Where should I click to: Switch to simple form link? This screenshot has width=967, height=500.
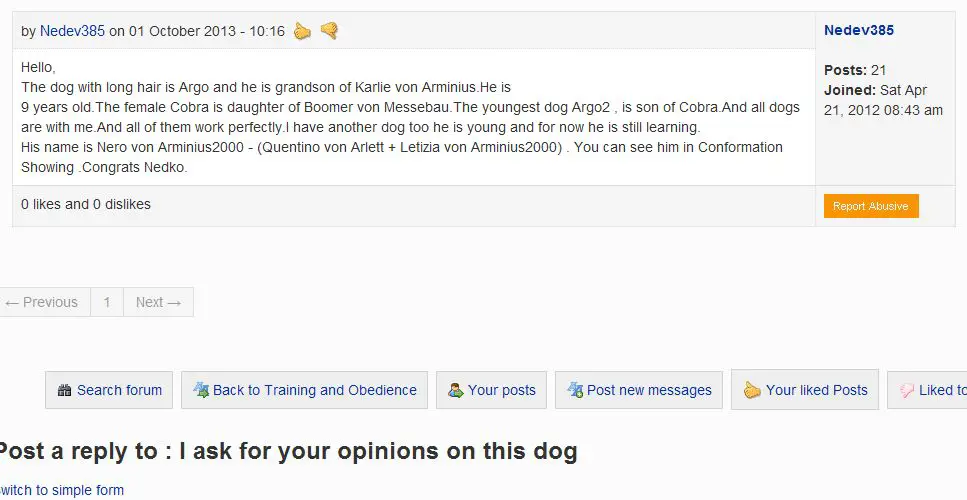[x=62, y=490]
